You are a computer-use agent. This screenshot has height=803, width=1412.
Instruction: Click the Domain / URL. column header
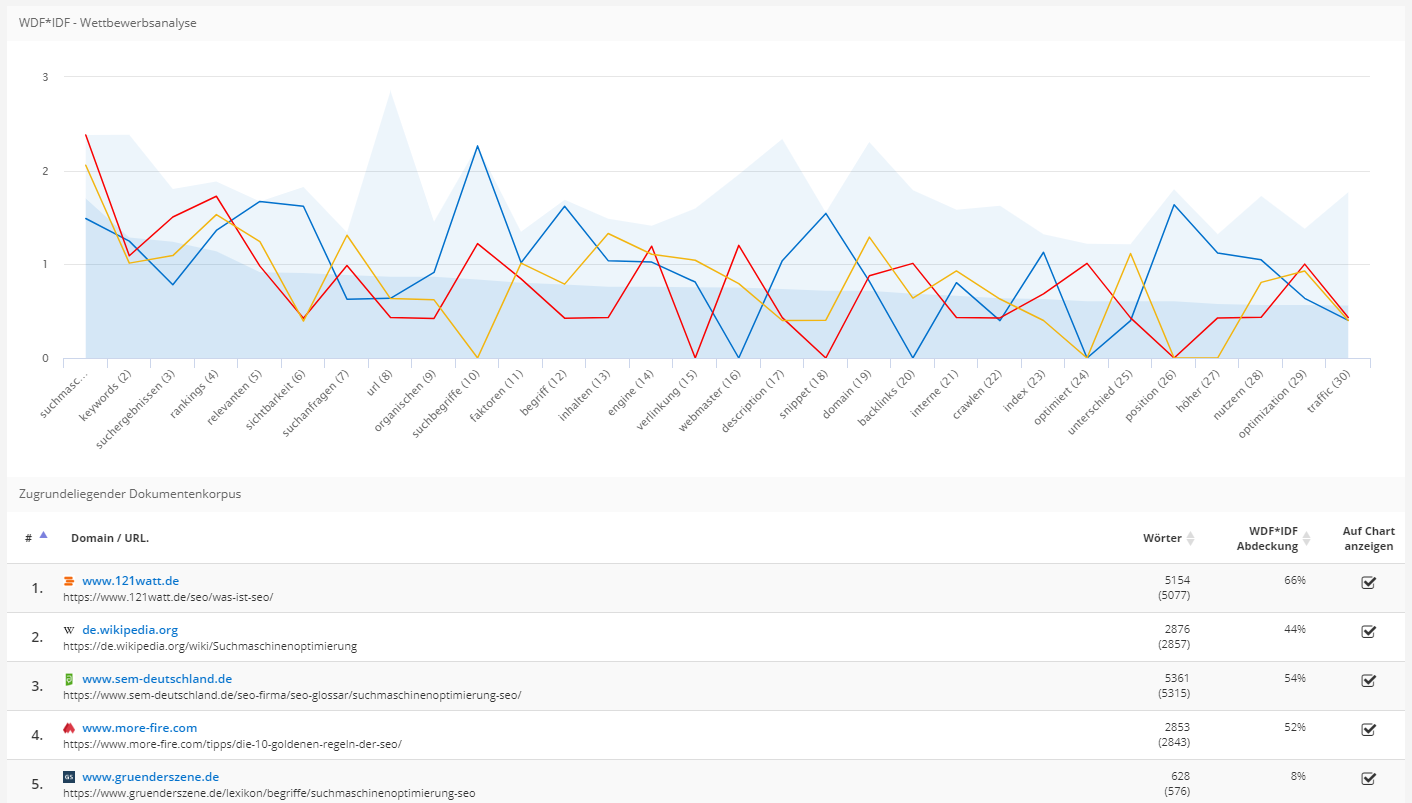click(x=110, y=538)
